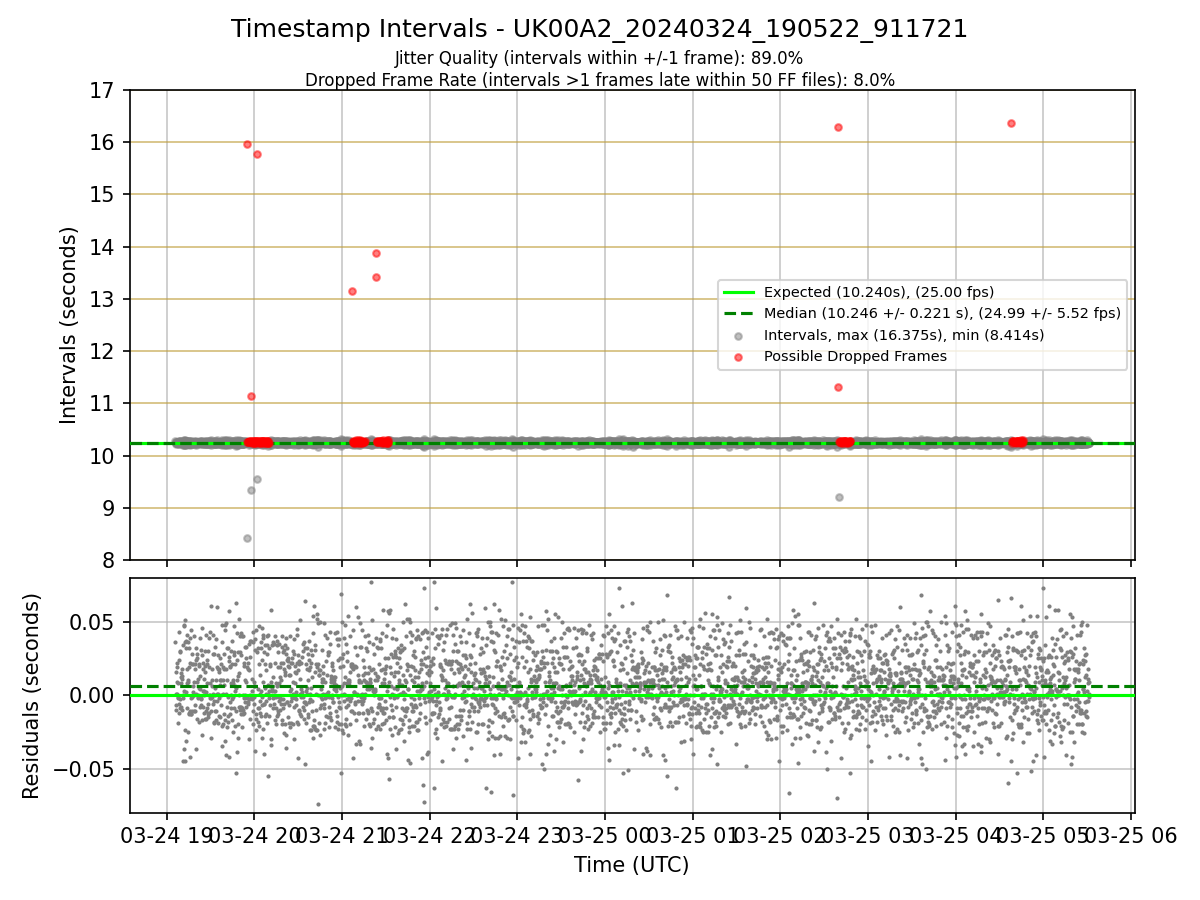Click the red dropped-frame point near 16.3s after 03-25 02
Viewport: 1200px width, 900px height.
pos(838,127)
